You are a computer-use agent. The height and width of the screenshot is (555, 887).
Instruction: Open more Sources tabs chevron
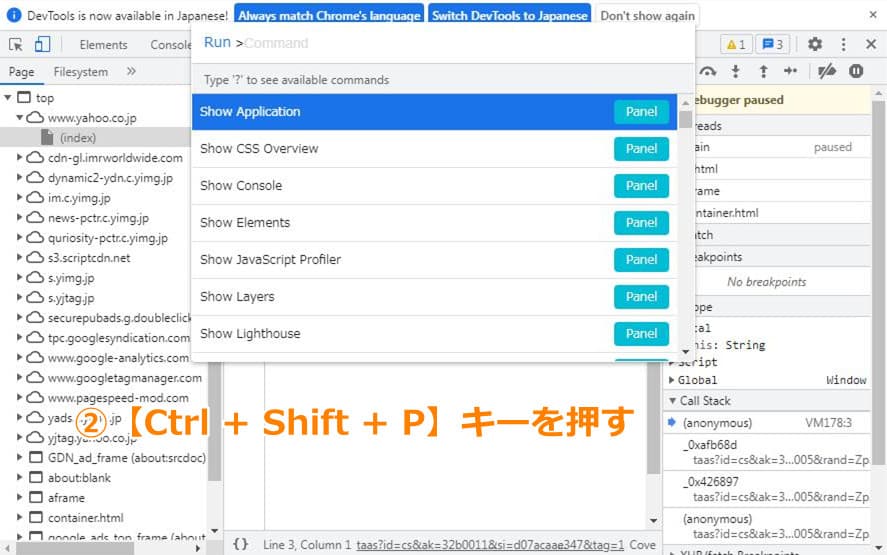tap(131, 71)
